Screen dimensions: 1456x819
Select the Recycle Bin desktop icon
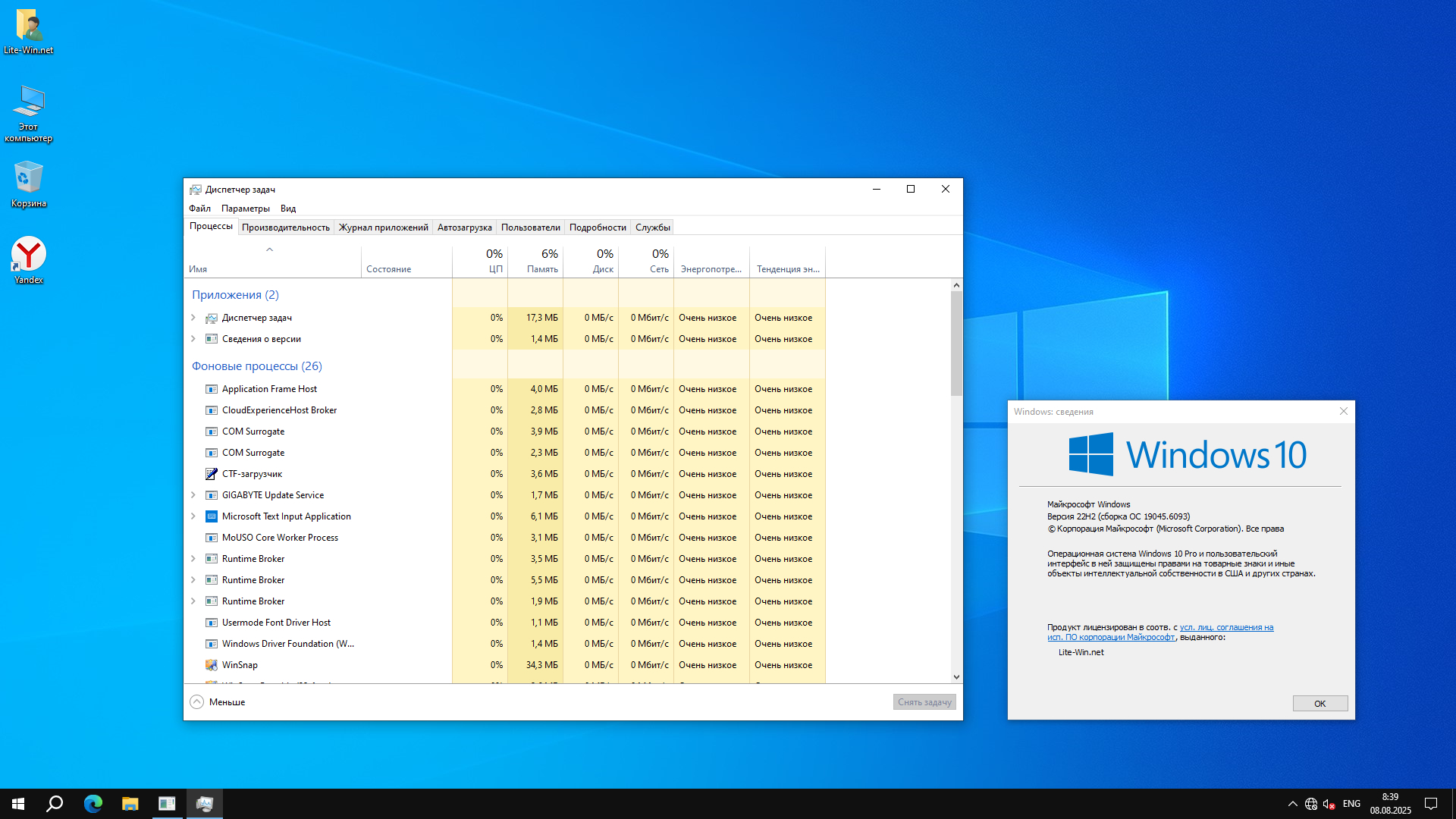tap(28, 179)
